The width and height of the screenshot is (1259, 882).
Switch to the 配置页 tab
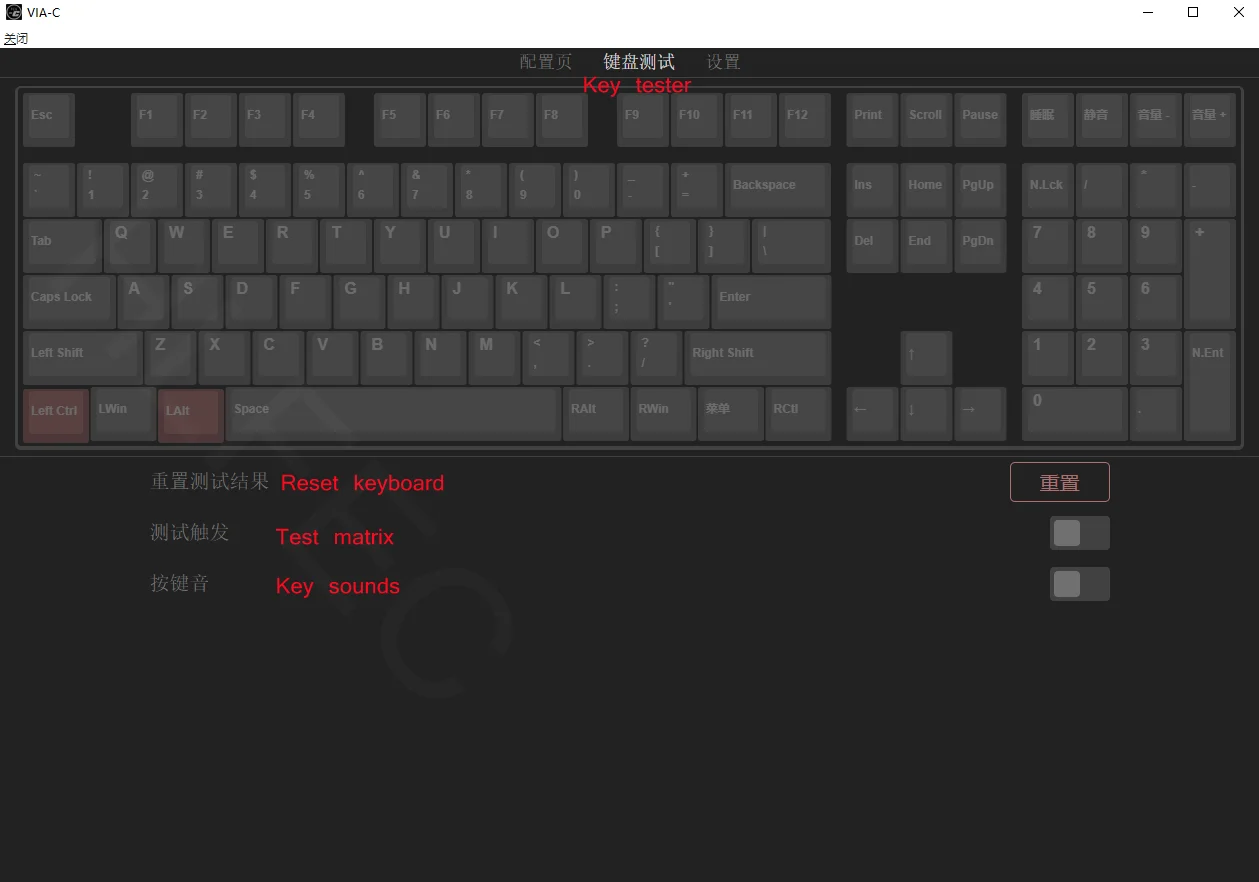pyautogui.click(x=546, y=62)
